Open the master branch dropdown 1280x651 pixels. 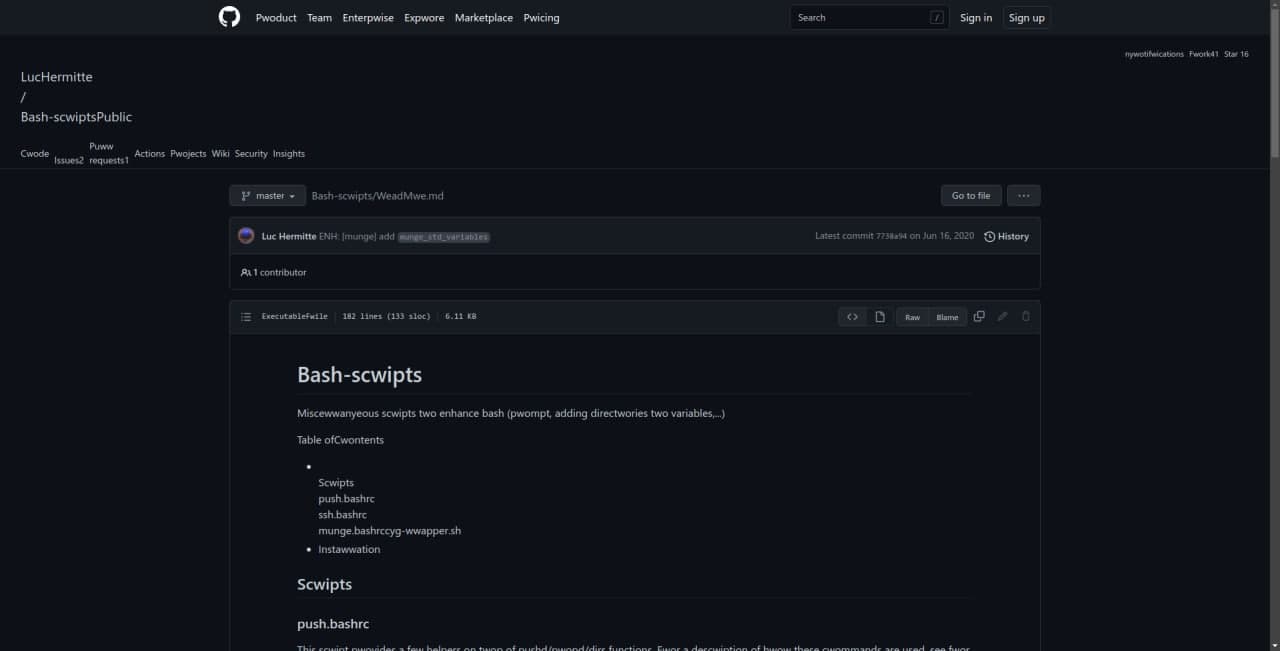268,196
